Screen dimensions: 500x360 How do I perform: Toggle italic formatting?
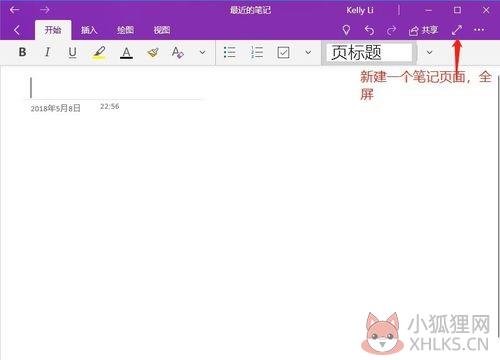(47, 52)
